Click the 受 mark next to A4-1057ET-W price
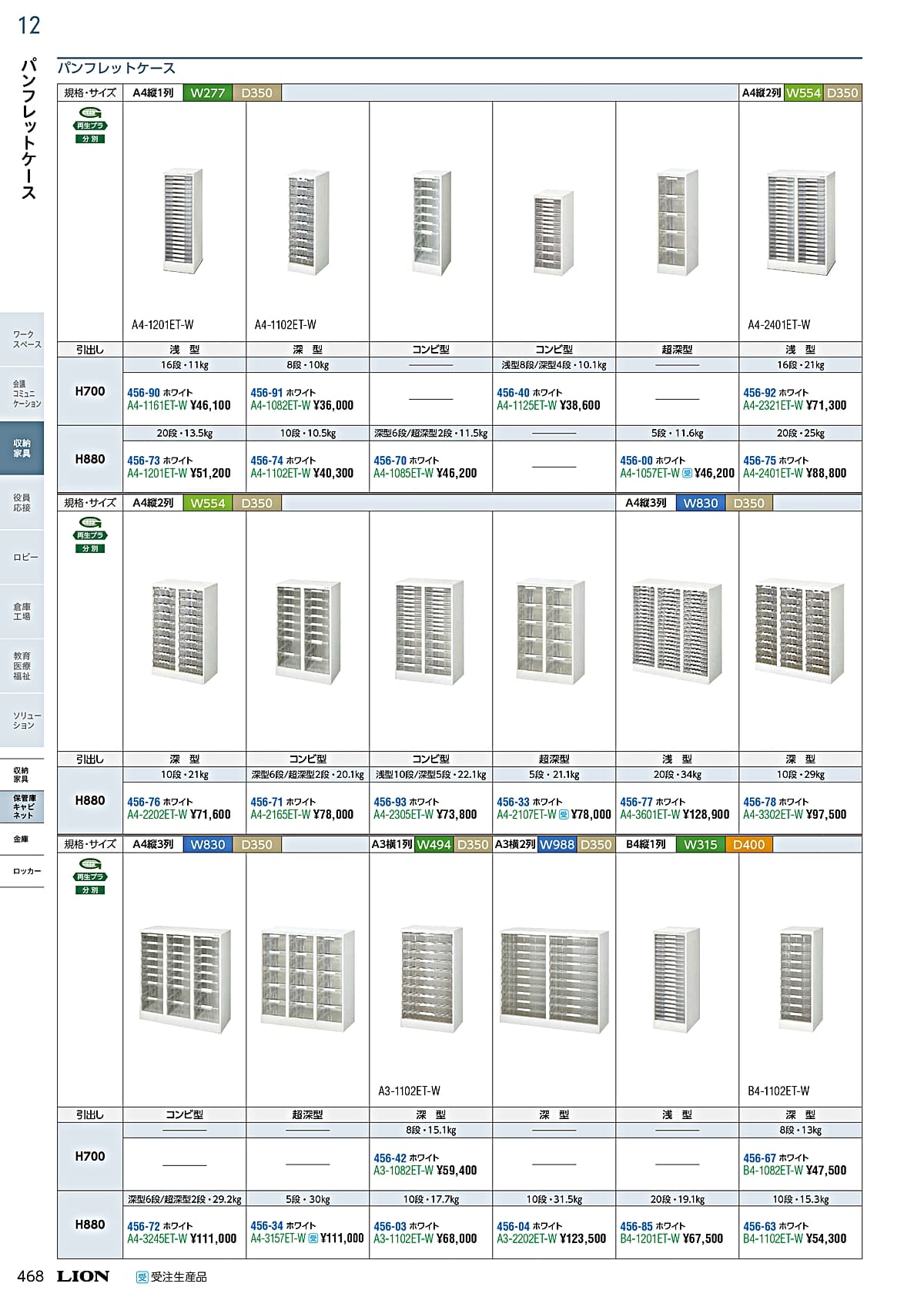This screenshot has height=1307, width=924. coord(688,474)
